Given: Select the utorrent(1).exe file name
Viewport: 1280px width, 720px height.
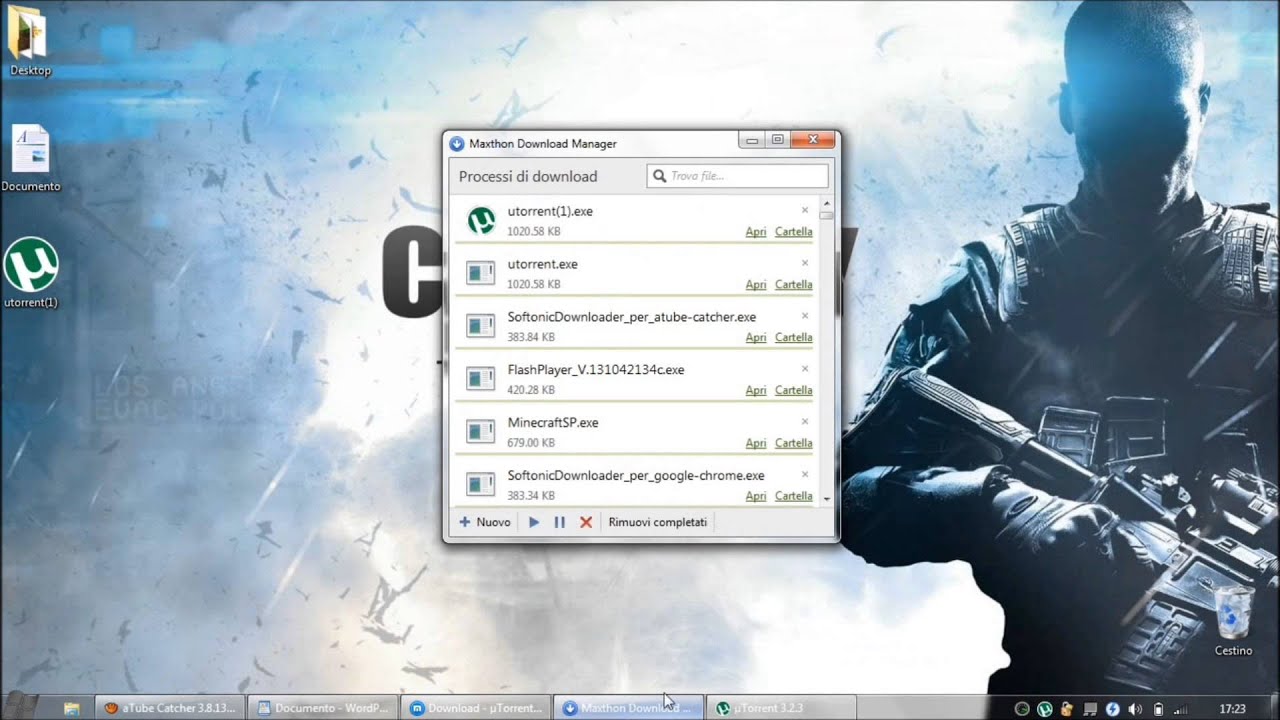Looking at the screenshot, I should [550, 211].
